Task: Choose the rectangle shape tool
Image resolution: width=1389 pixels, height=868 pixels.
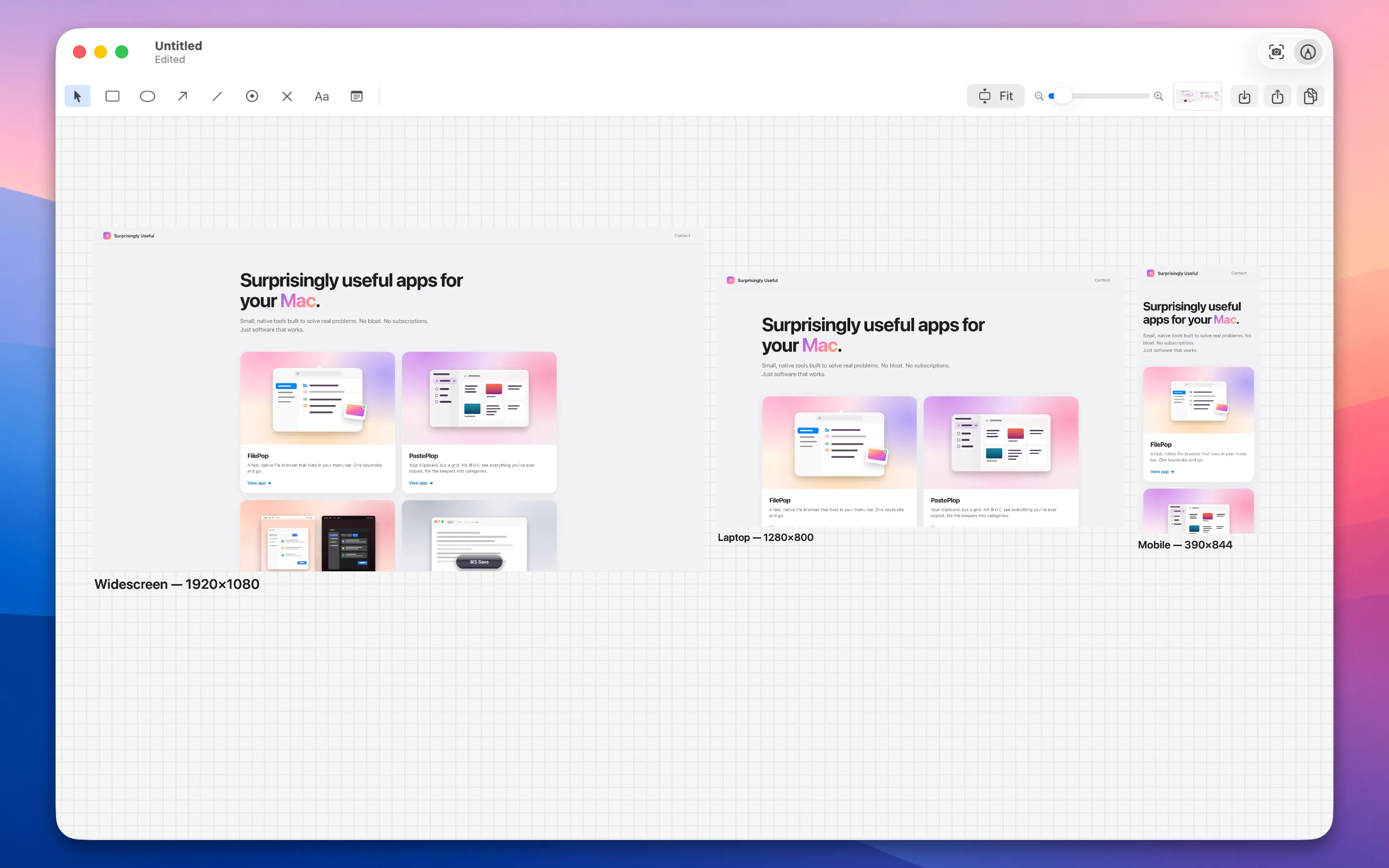Action: click(x=112, y=96)
